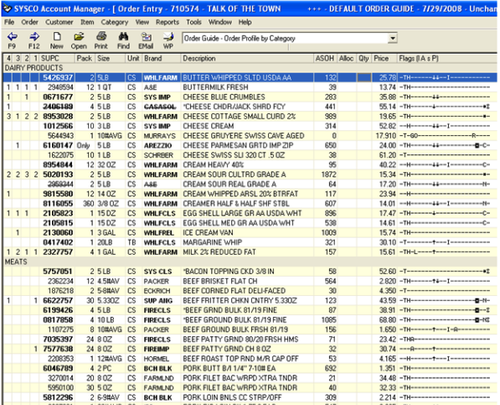The image size is (500, 405).
Task: Click SUPC 2406189 cell
Action: coord(58,107)
